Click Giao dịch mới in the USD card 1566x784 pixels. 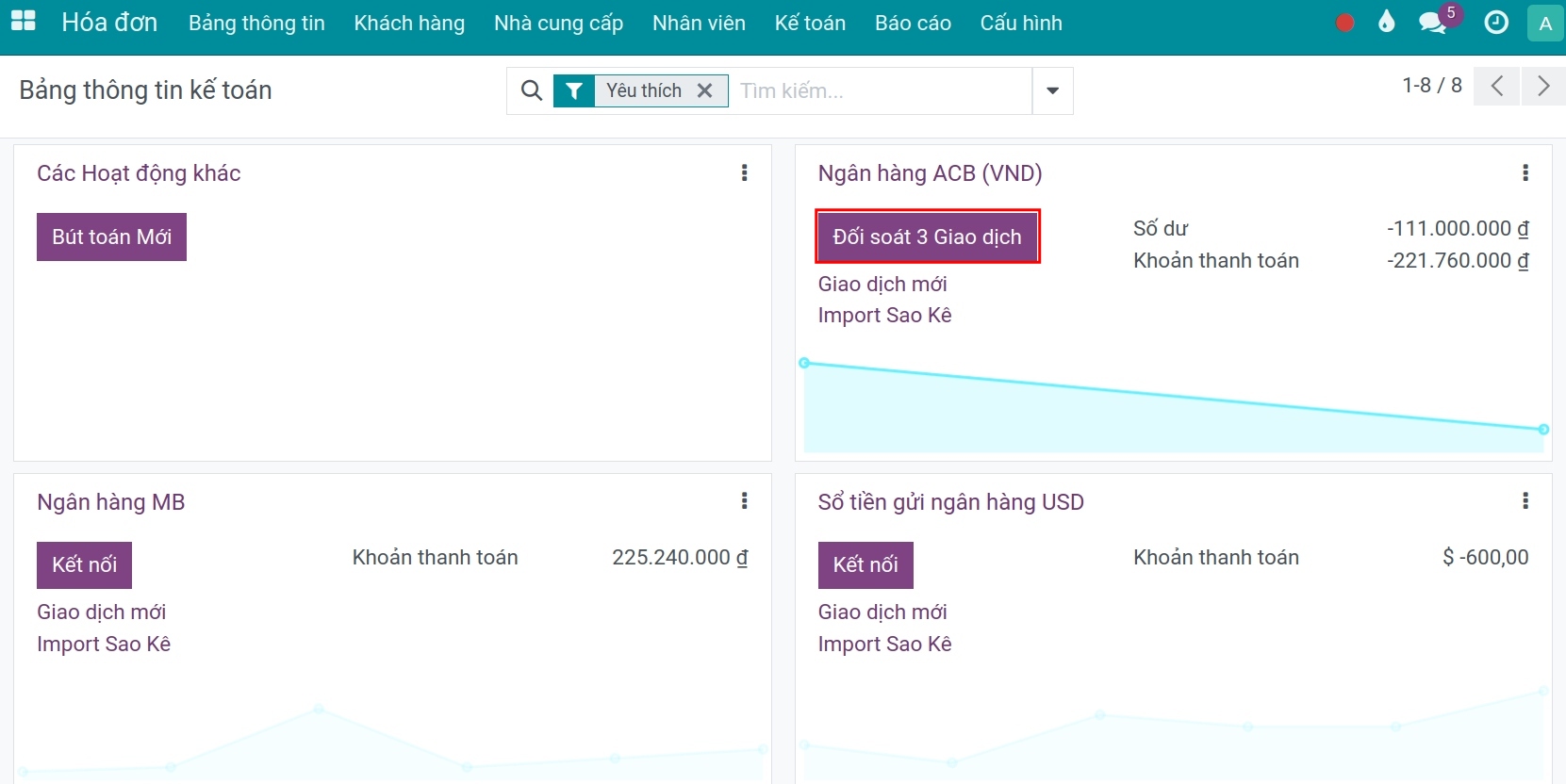(882, 612)
